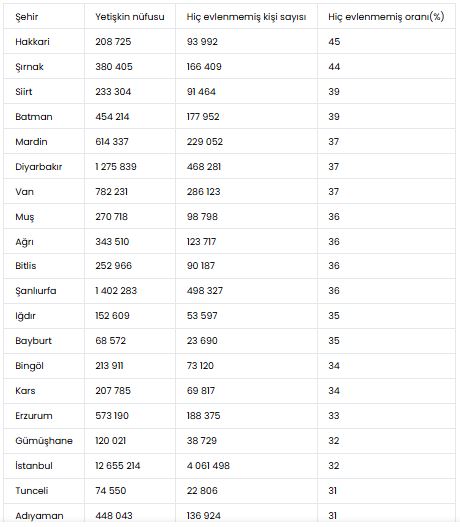The height and width of the screenshot is (527, 460).
Task: Select Hakkari's rate value 45
Action: pyautogui.click(x=334, y=42)
